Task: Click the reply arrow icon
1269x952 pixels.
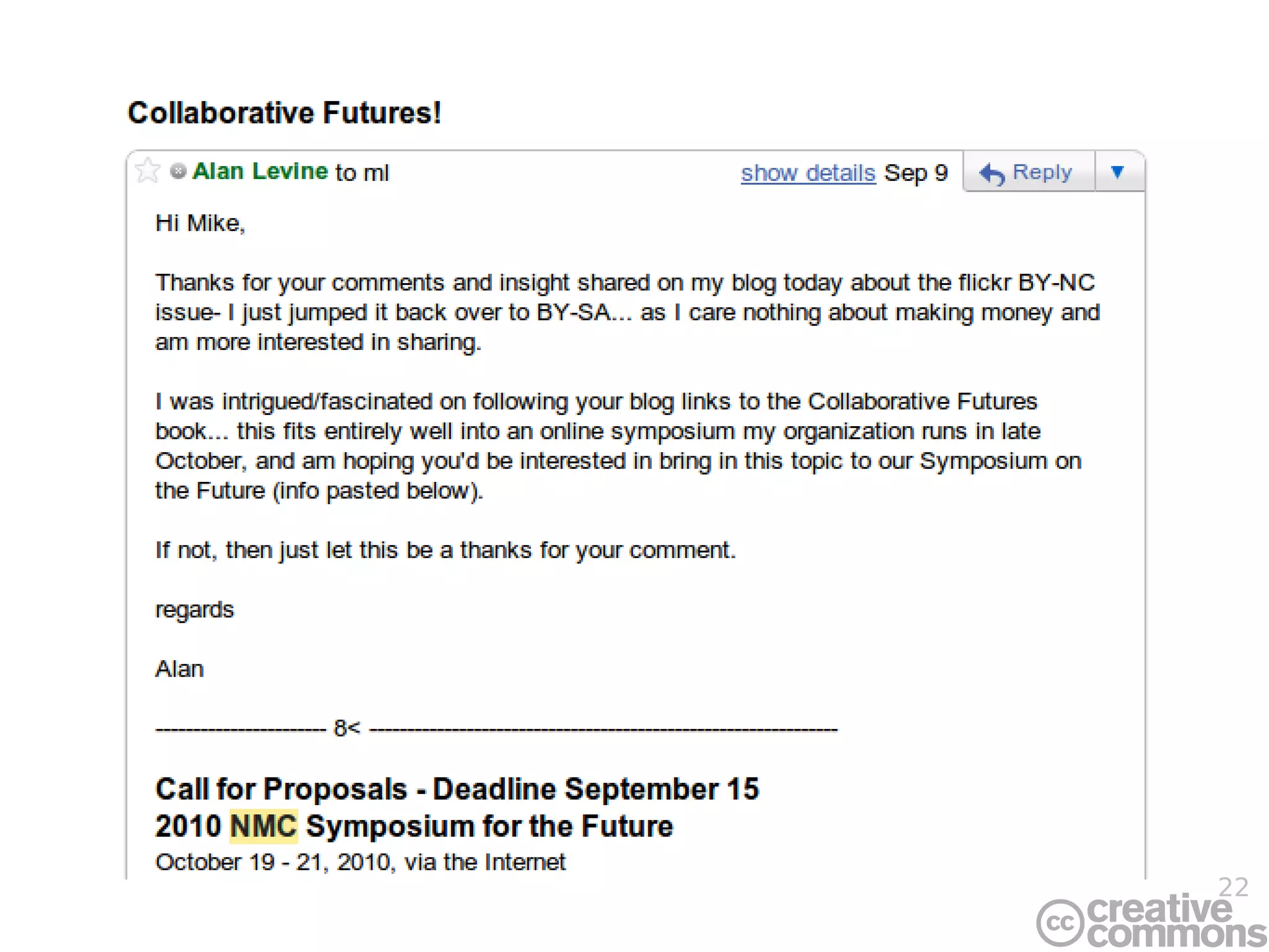Action: tap(992, 173)
